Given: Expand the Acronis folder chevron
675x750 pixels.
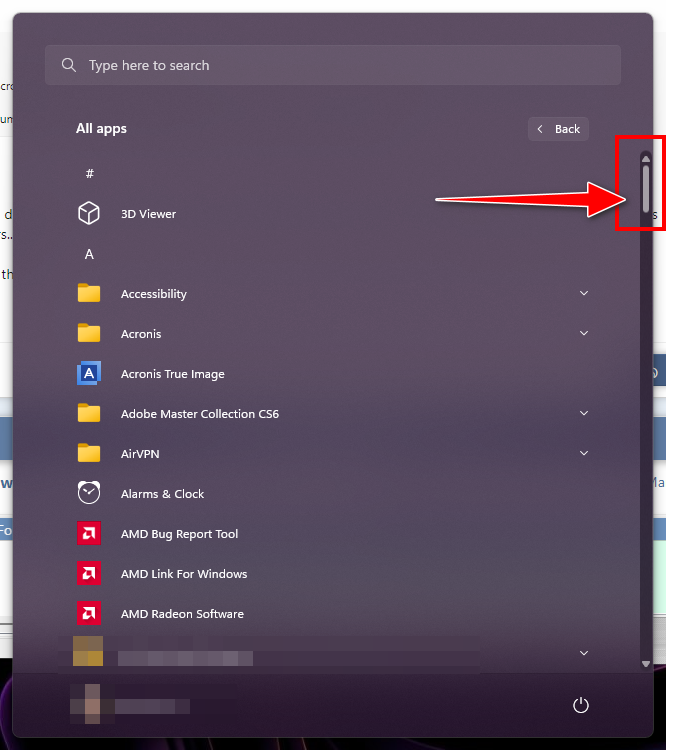Looking at the screenshot, I should pos(584,333).
